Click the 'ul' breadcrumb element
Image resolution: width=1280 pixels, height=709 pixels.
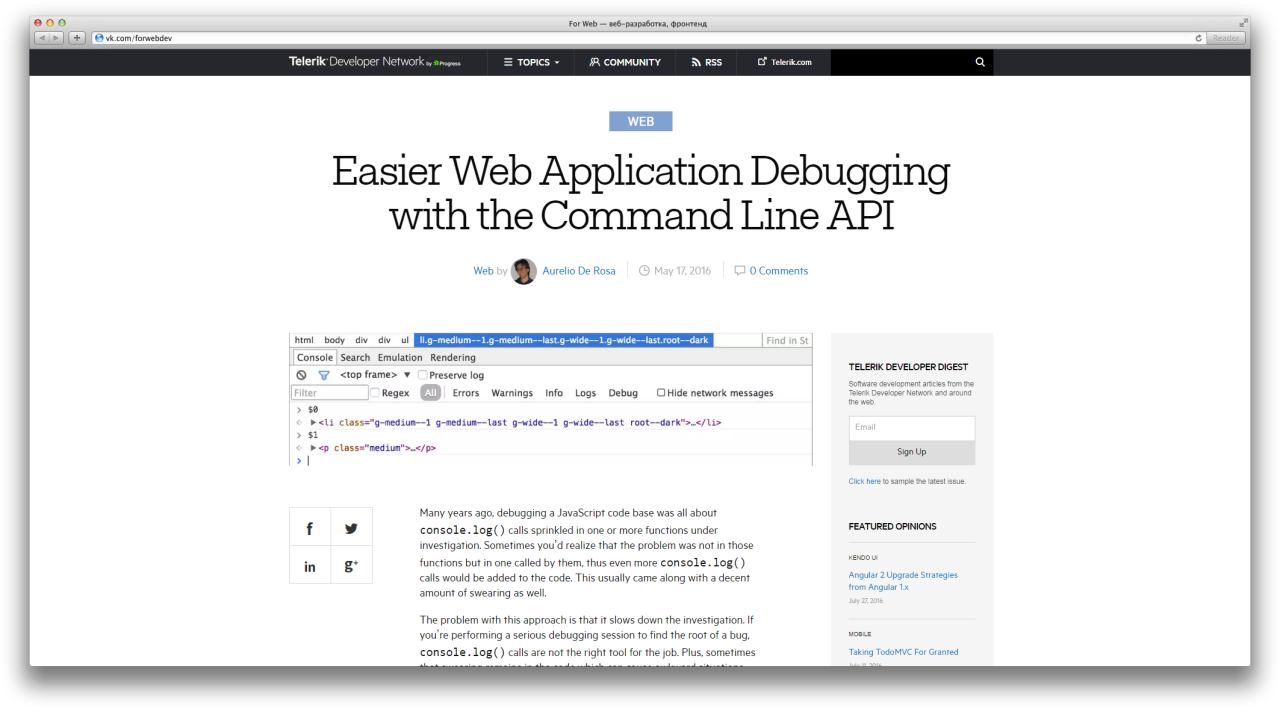pos(405,340)
